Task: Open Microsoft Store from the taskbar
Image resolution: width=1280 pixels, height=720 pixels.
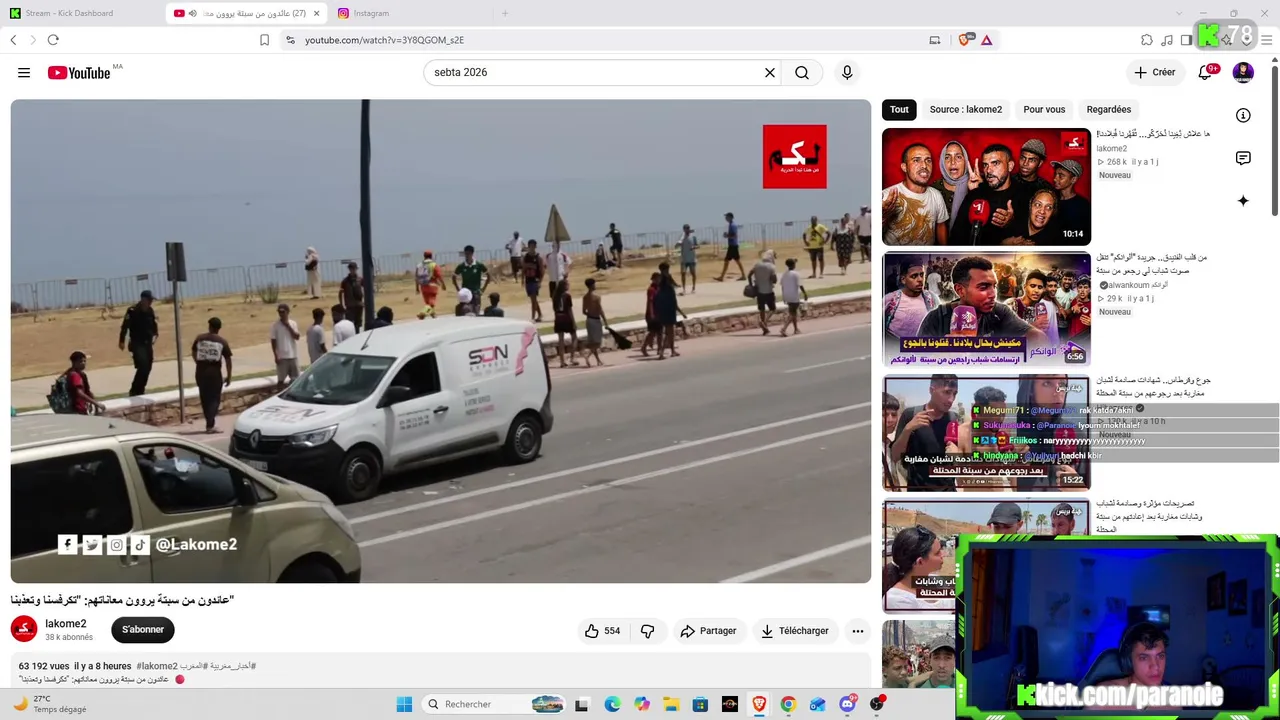Action: tap(700, 704)
